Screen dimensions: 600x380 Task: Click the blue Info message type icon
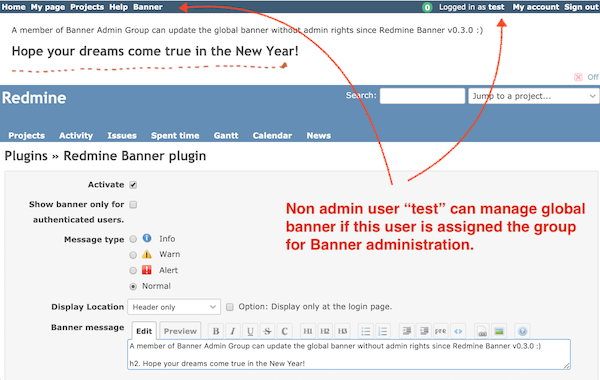(147, 238)
